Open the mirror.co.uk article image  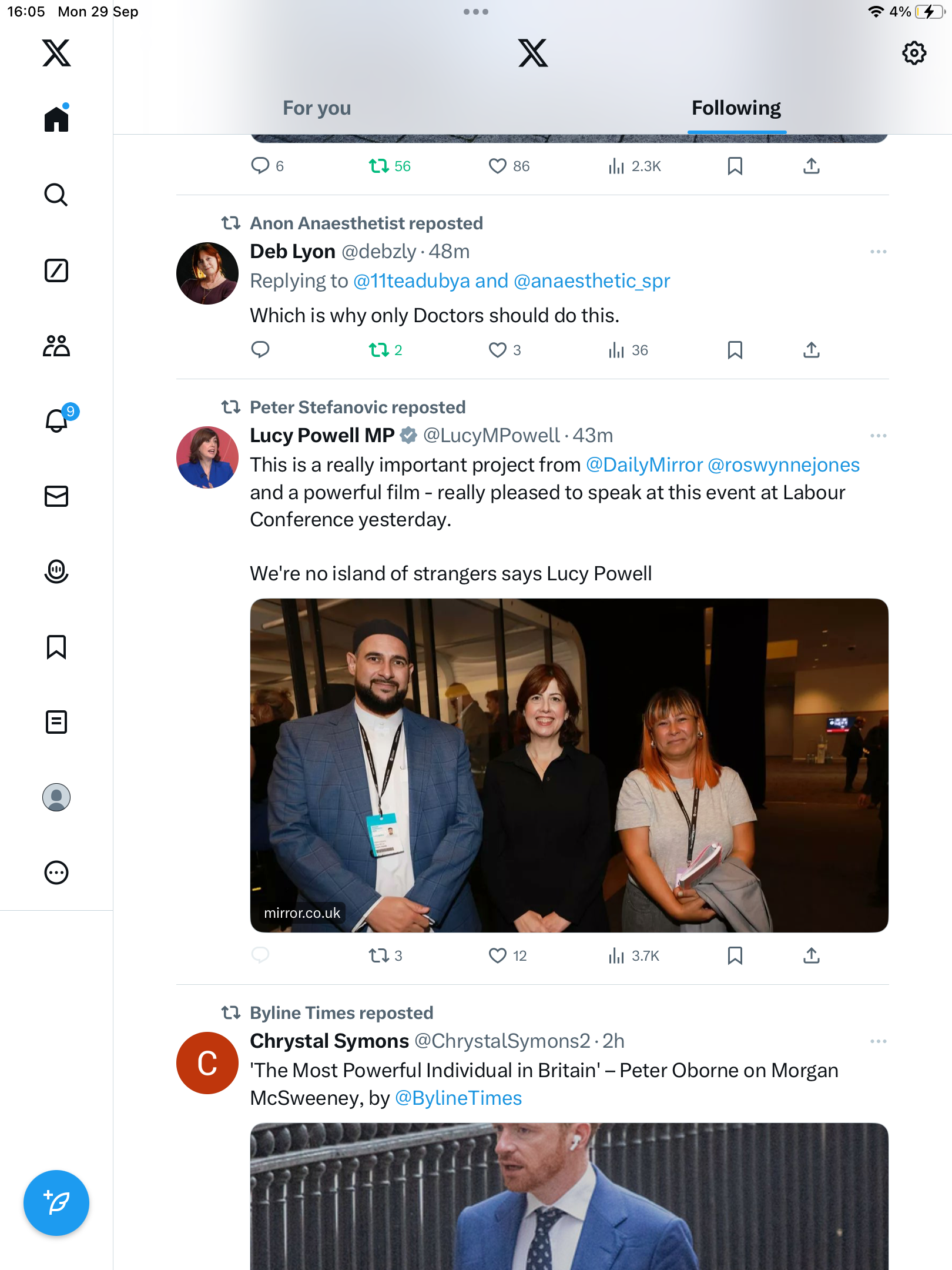(569, 765)
